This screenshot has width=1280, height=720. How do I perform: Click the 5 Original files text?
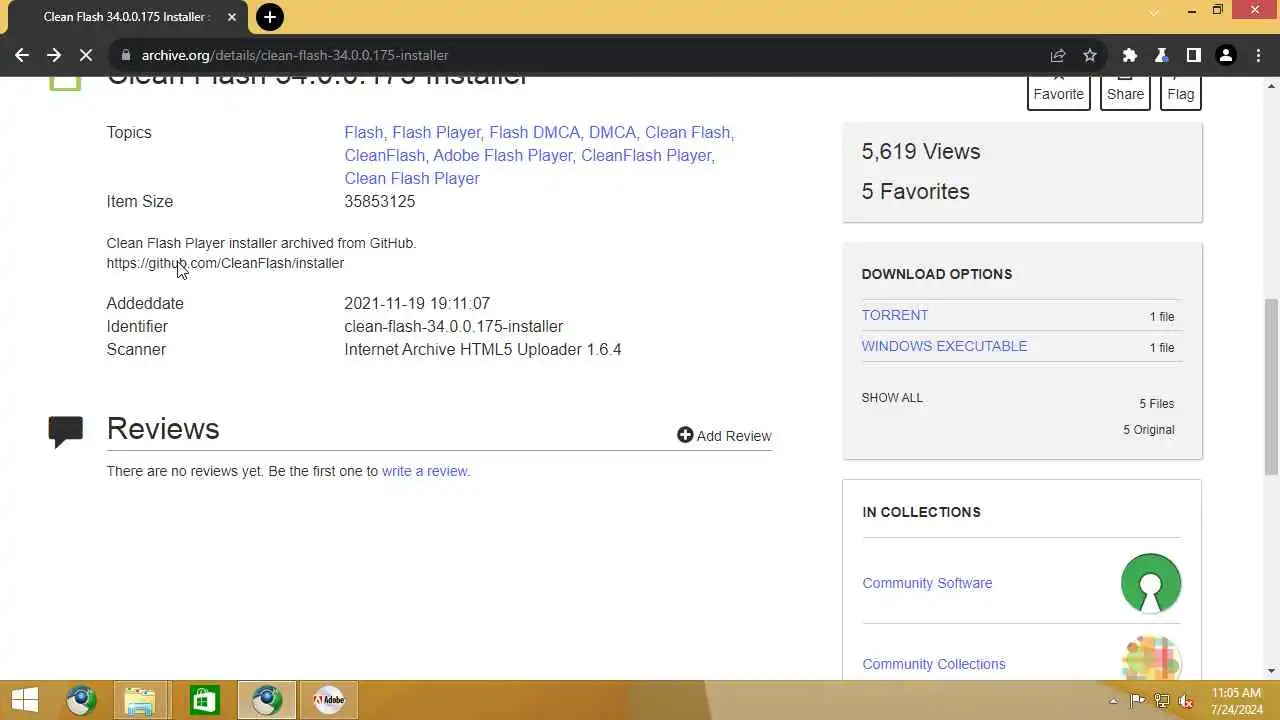tap(1149, 430)
